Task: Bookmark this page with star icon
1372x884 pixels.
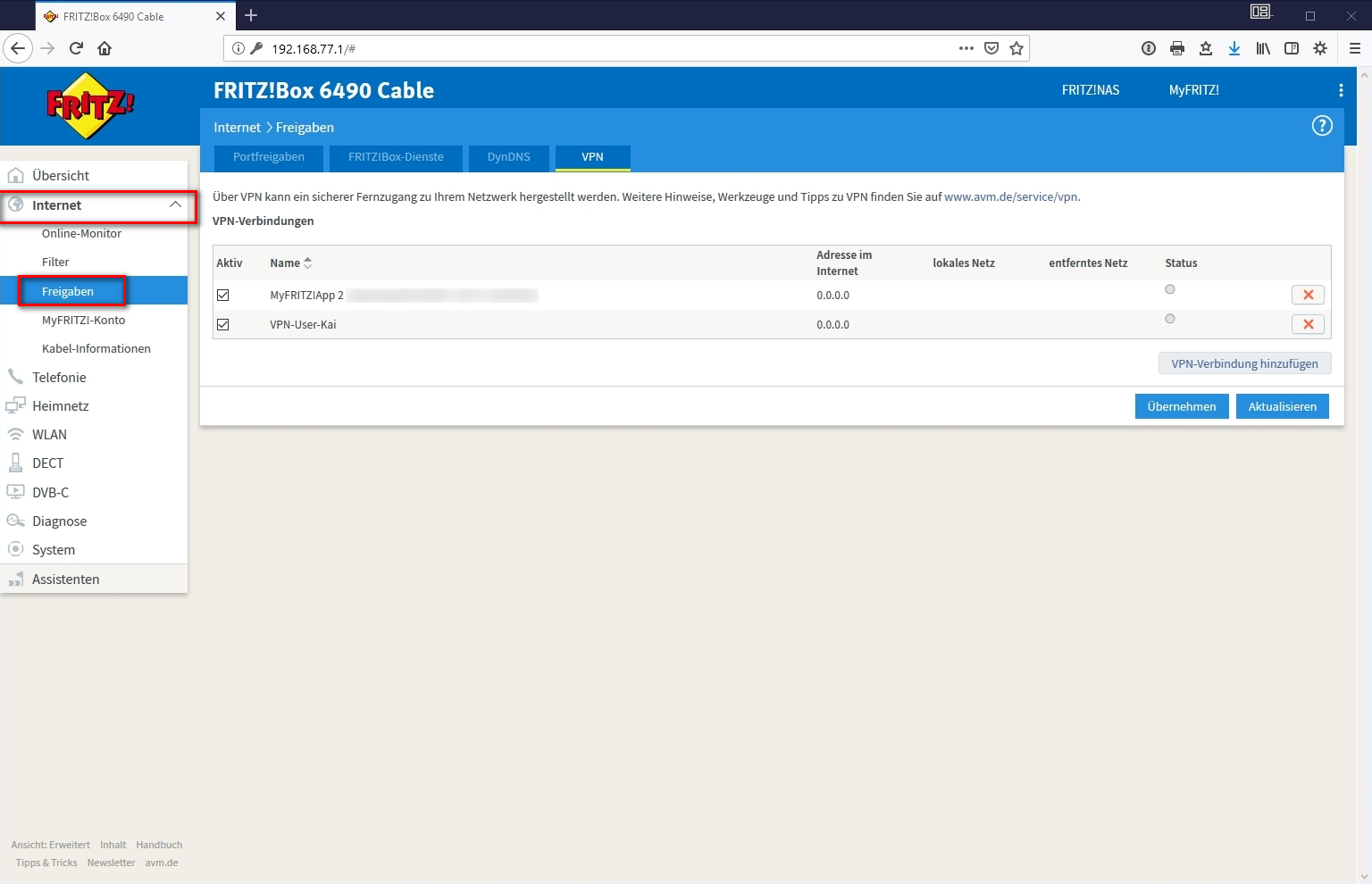Action: click(x=1016, y=48)
